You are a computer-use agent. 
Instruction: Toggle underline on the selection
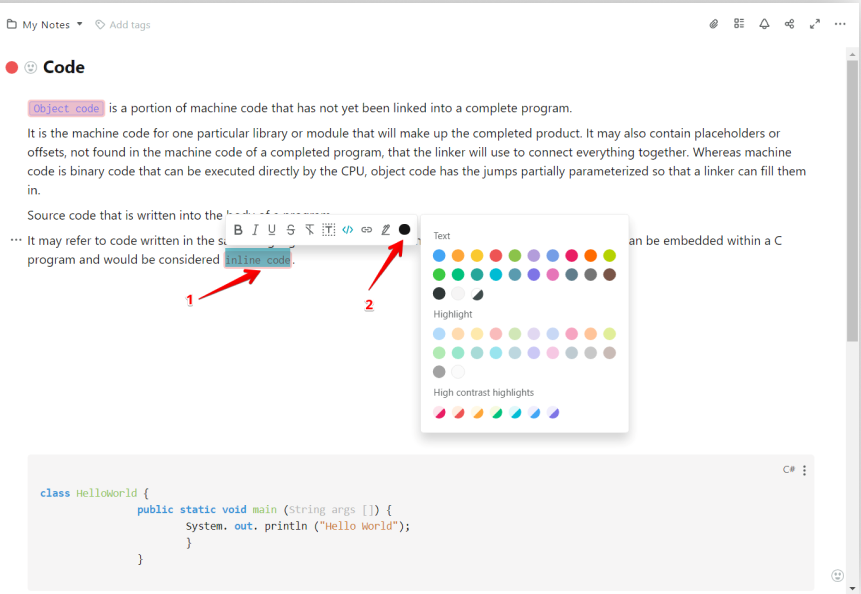272,229
